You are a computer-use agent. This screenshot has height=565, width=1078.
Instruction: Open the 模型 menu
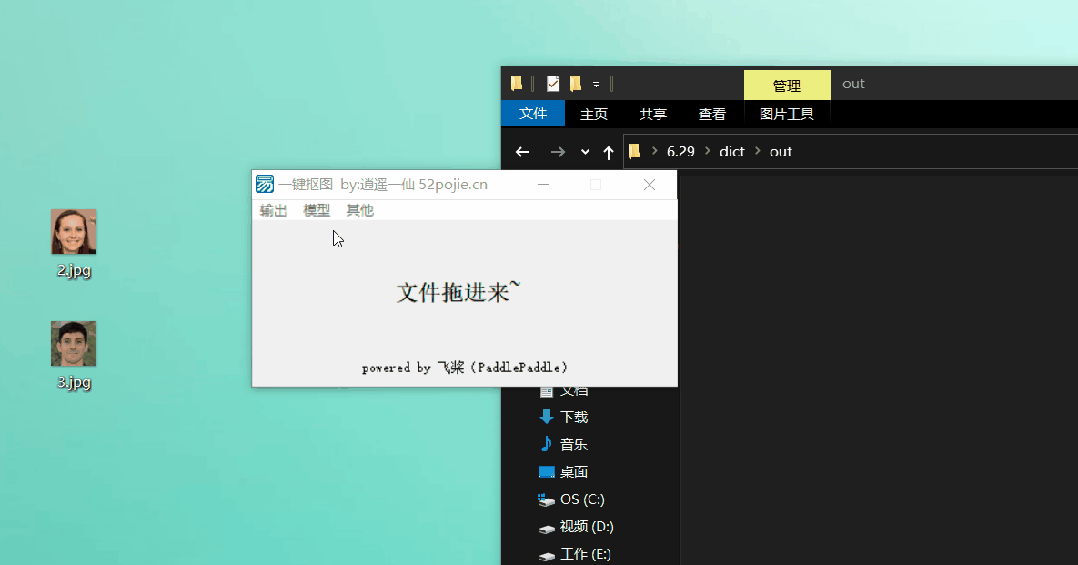click(316, 210)
